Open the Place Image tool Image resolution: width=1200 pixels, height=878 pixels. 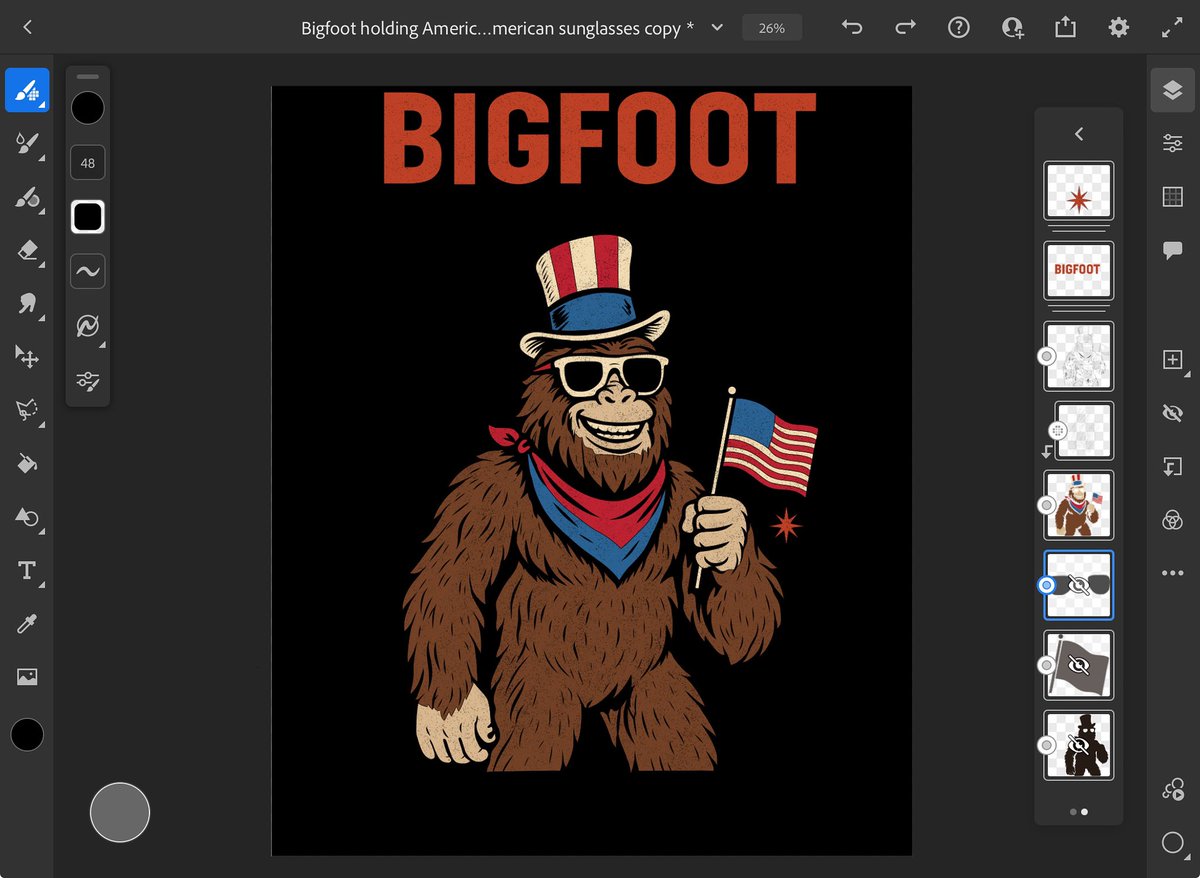click(27, 677)
